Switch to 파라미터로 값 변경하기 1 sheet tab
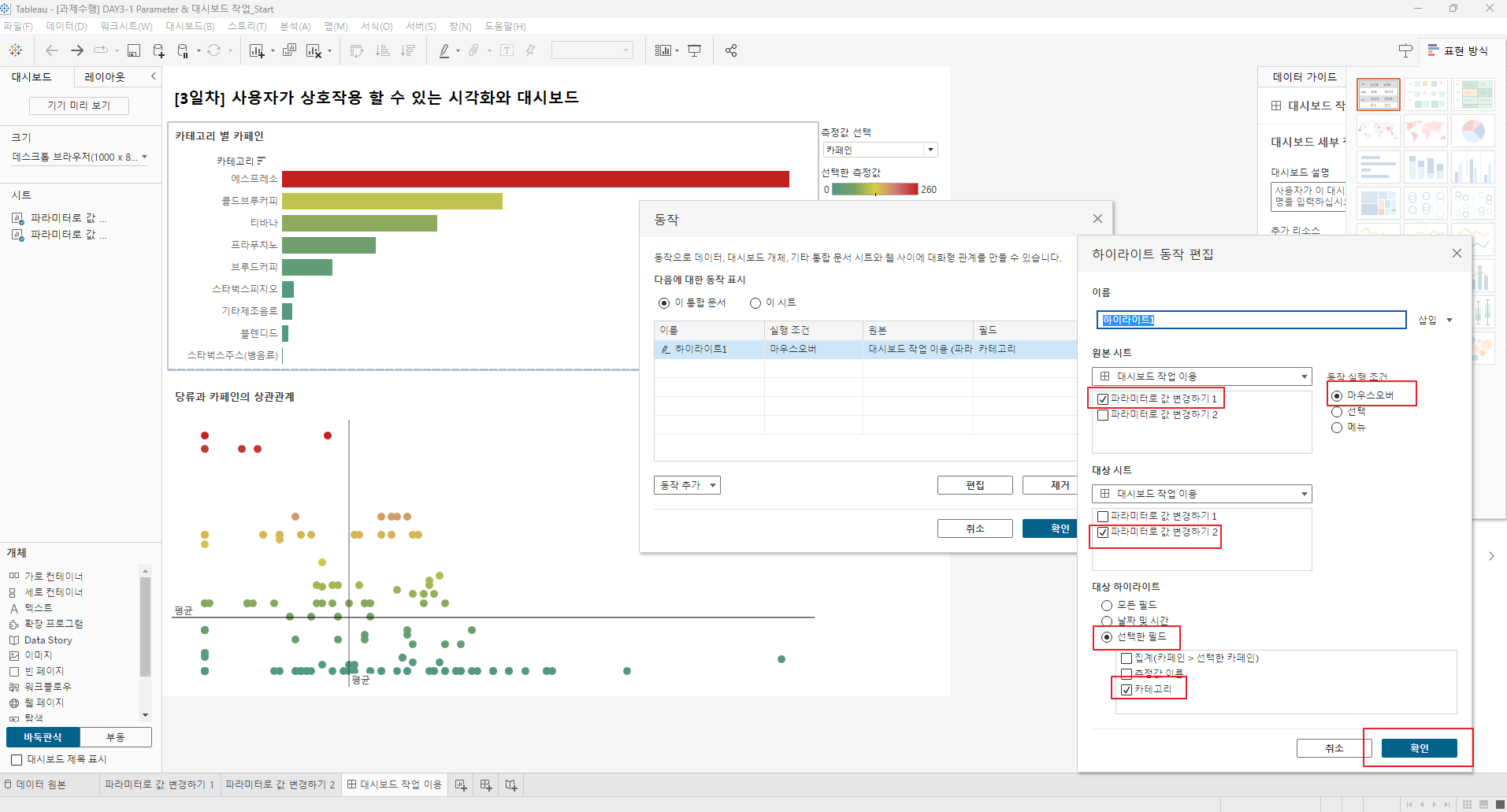The height and width of the screenshot is (812, 1507). [x=159, y=785]
